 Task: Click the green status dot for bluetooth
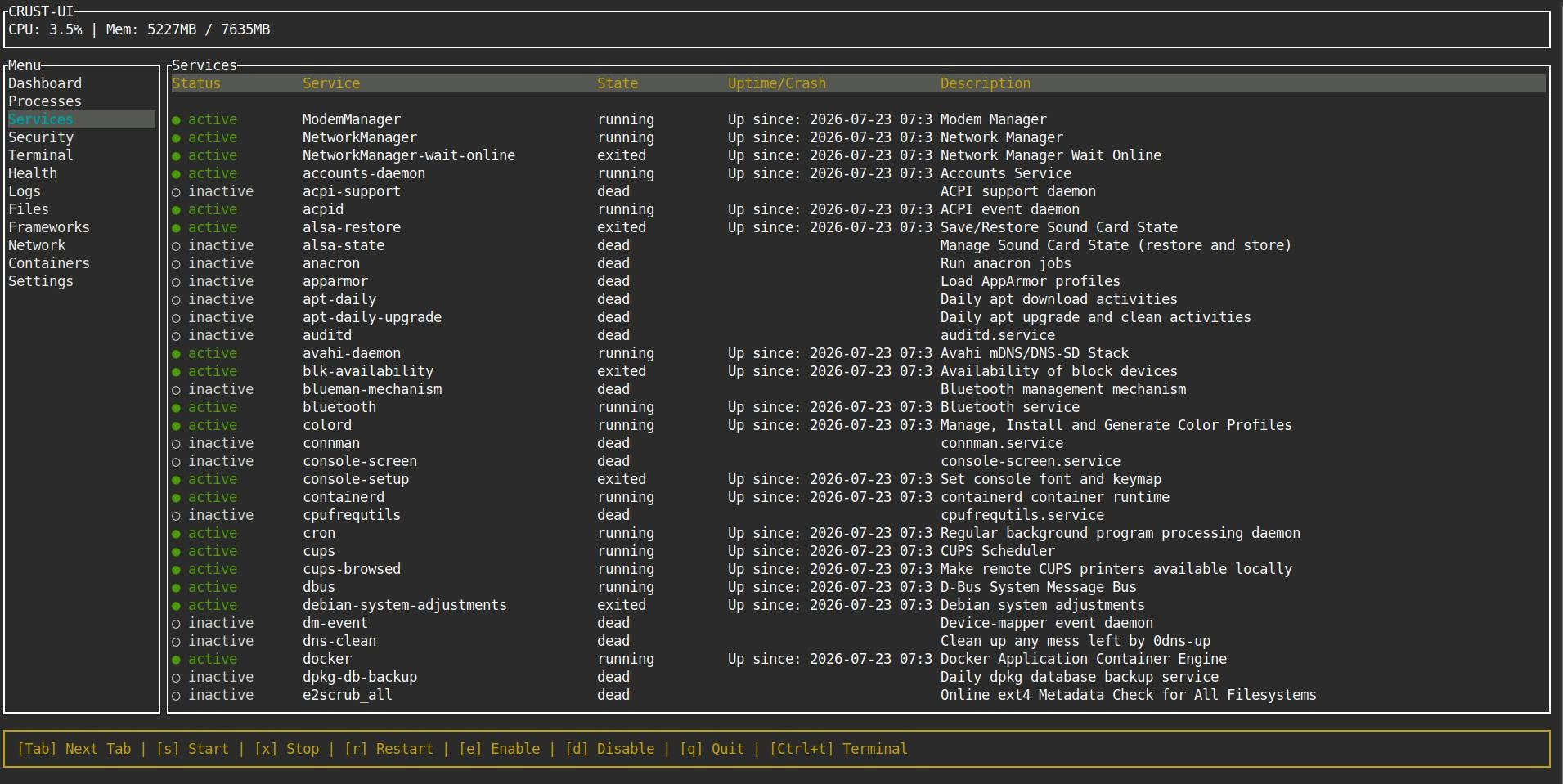[x=176, y=408]
